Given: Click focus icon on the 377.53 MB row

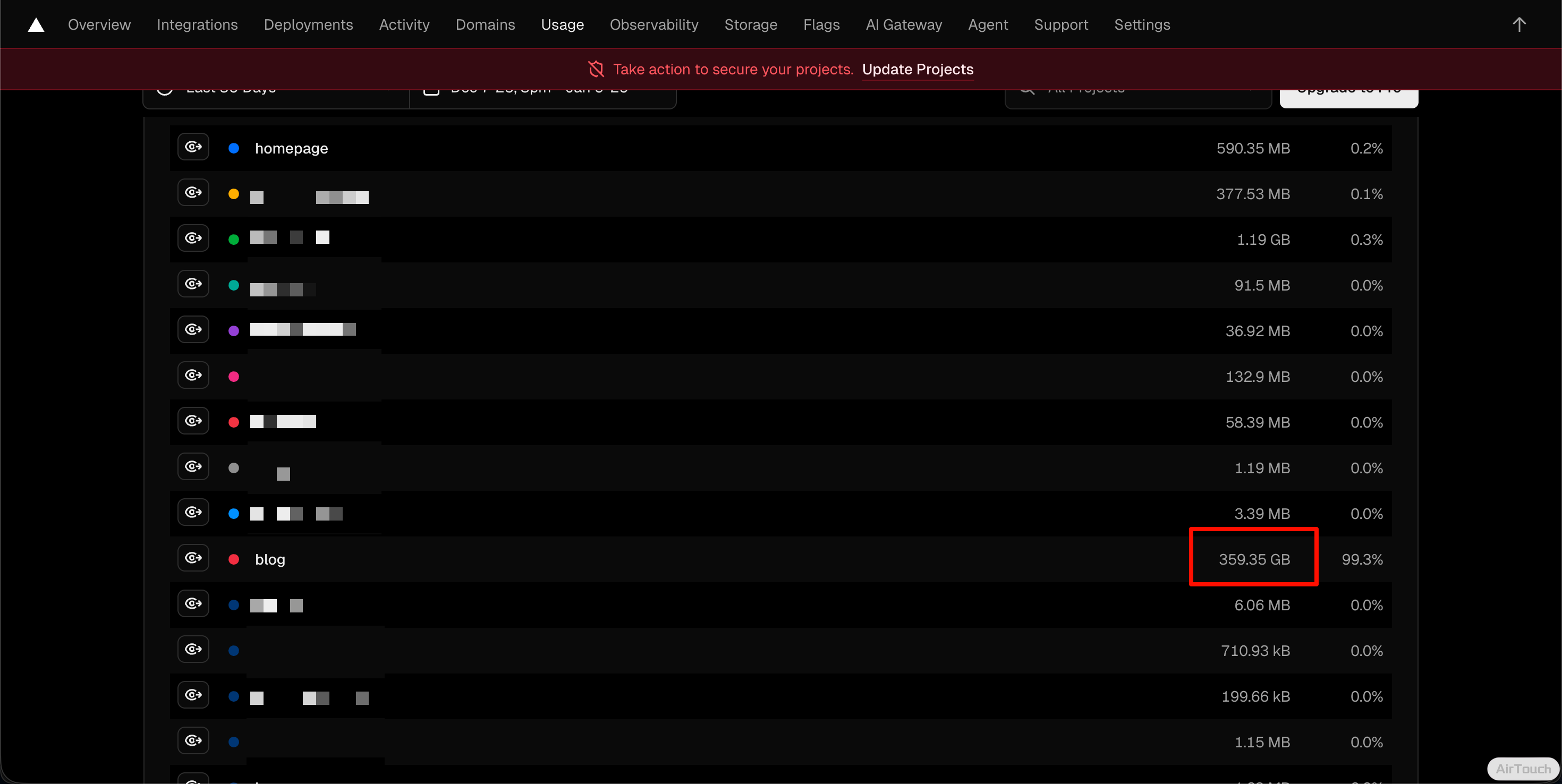Looking at the screenshot, I should point(193,193).
